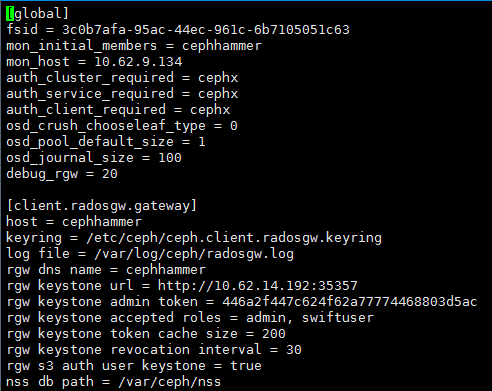492x391 pixels.
Task: Click the green cursor on [global]
Action: tap(10, 14)
